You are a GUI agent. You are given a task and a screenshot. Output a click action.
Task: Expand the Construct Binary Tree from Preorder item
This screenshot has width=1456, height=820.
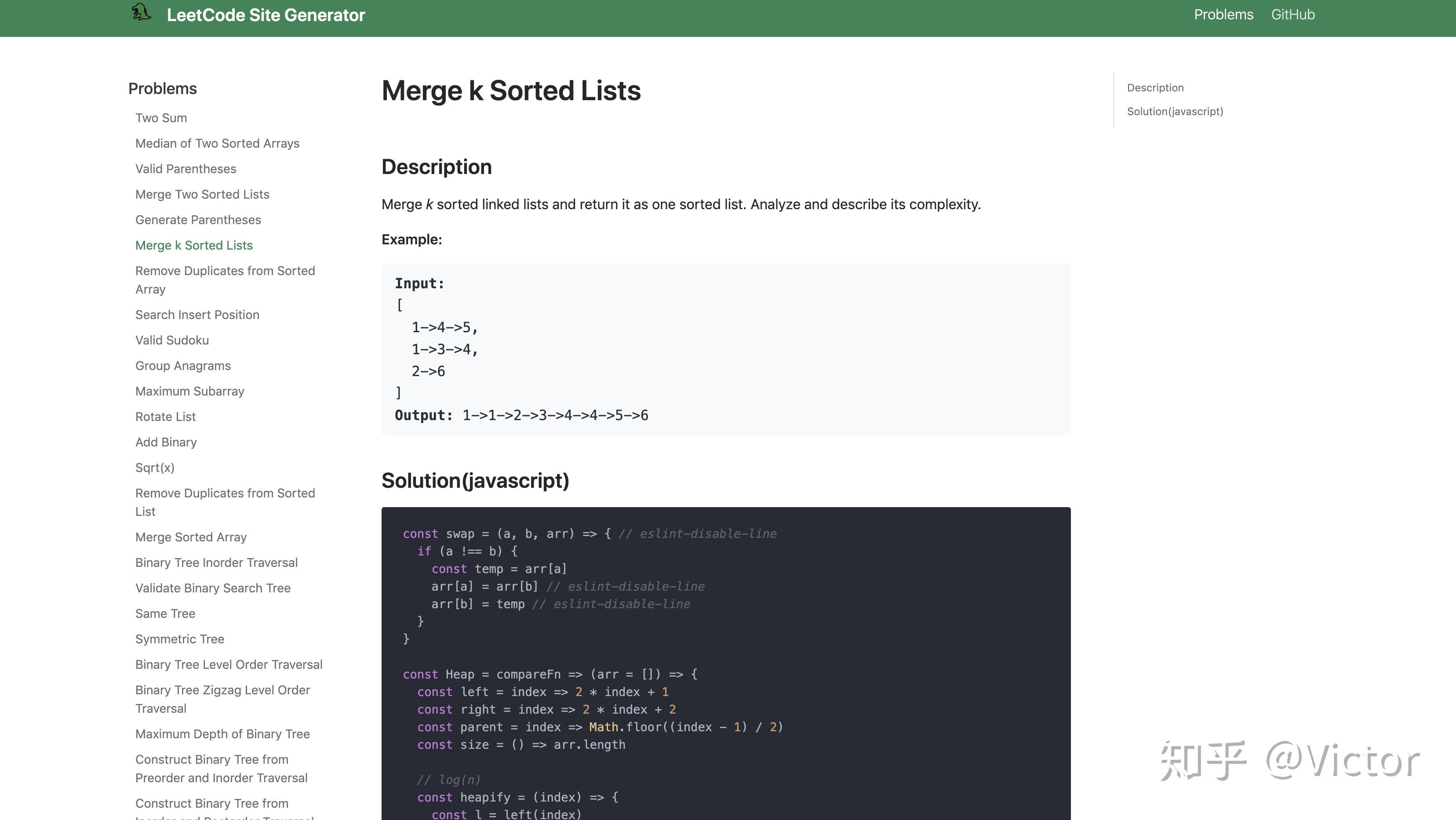click(221, 768)
